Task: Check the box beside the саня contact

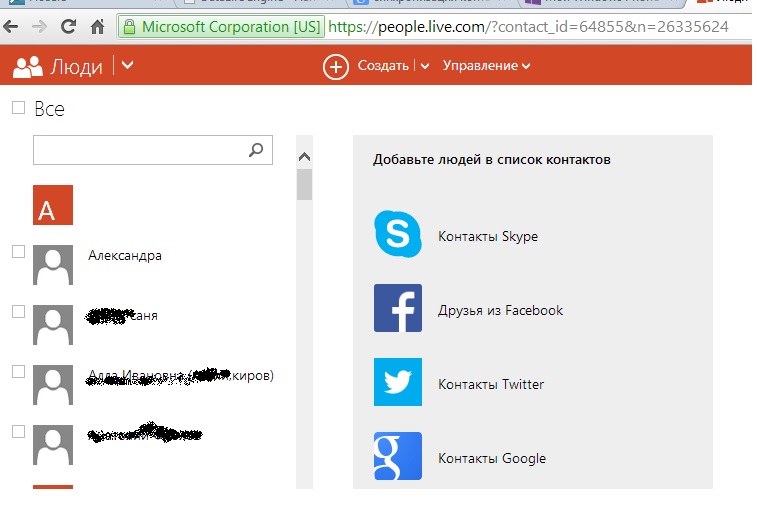Action: click(18, 311)
